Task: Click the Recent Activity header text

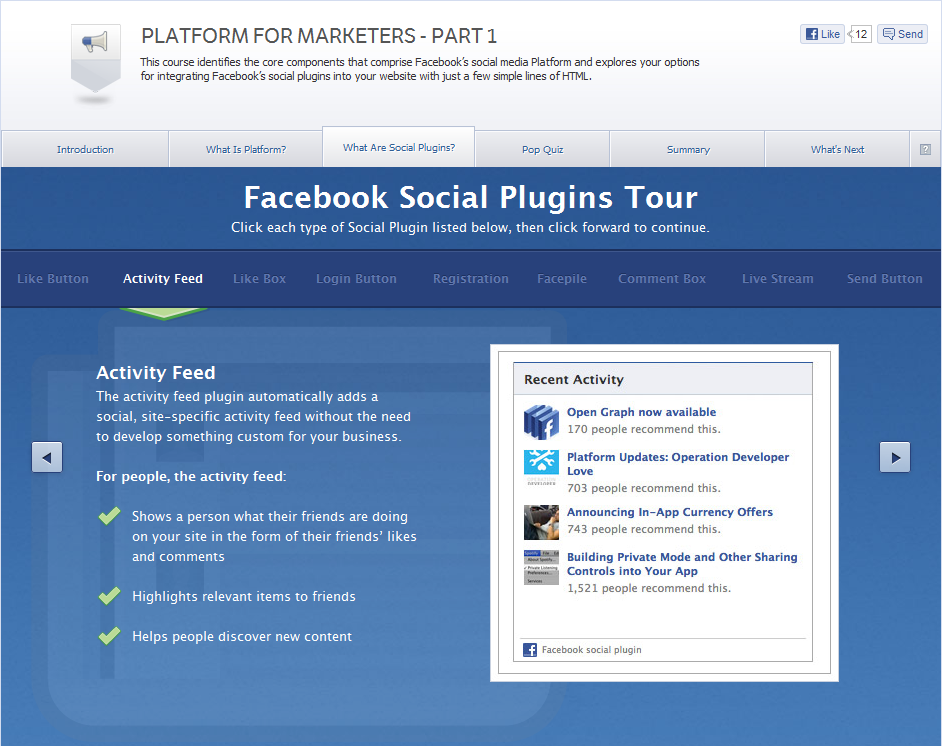Action: (x=574, y=380)
